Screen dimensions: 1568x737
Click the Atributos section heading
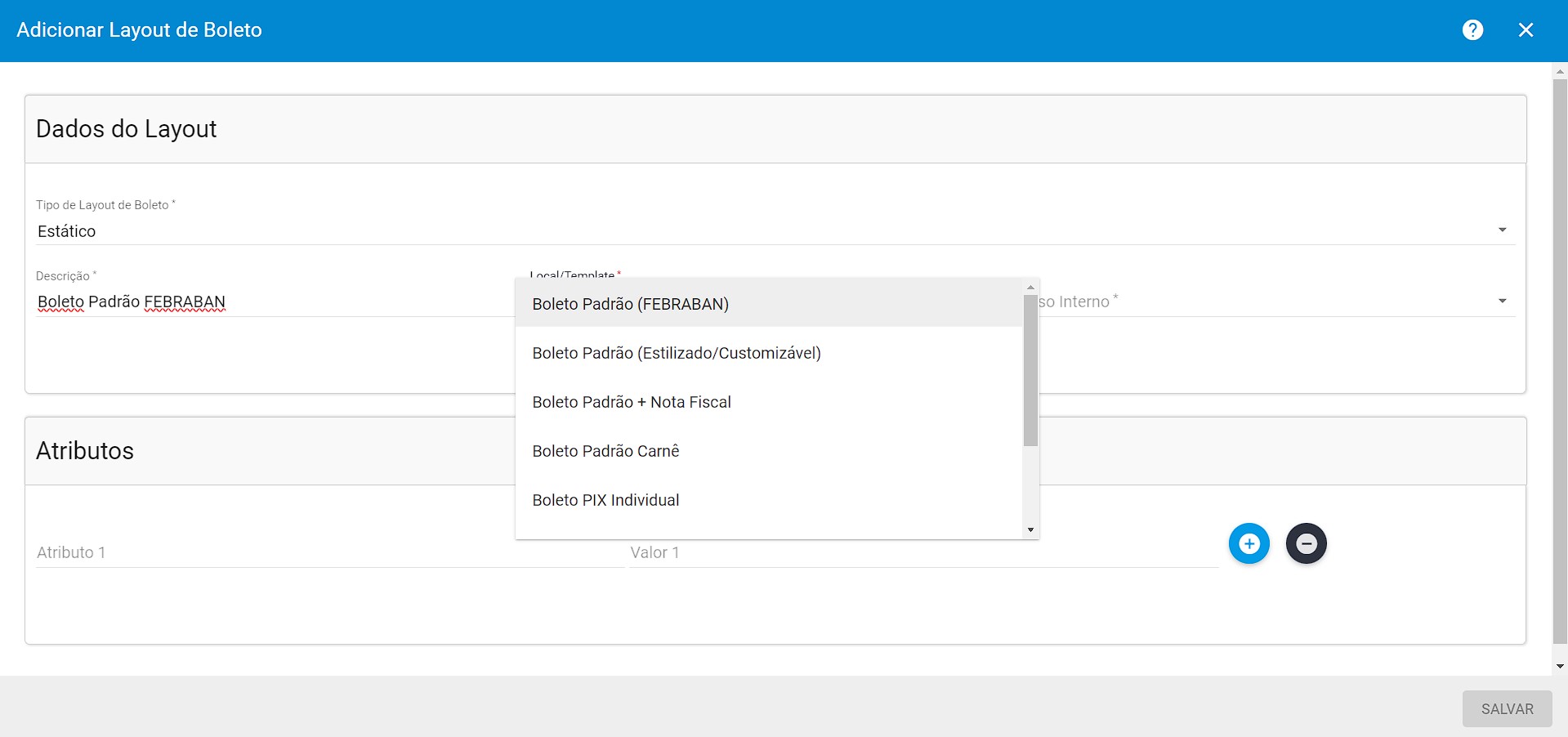tap(85, 451)
